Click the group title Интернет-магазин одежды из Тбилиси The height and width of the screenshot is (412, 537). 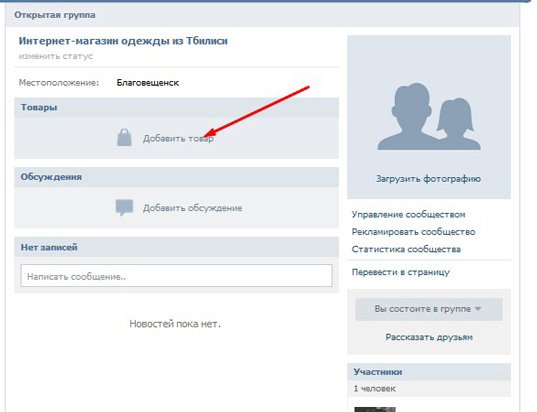click(x=123, y=41)
